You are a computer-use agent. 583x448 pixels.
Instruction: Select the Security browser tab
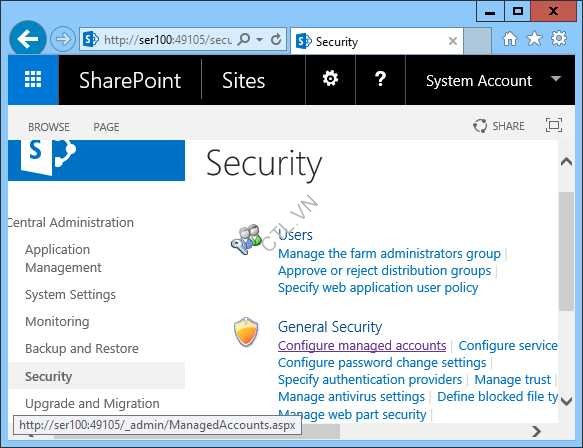[376, 41]
